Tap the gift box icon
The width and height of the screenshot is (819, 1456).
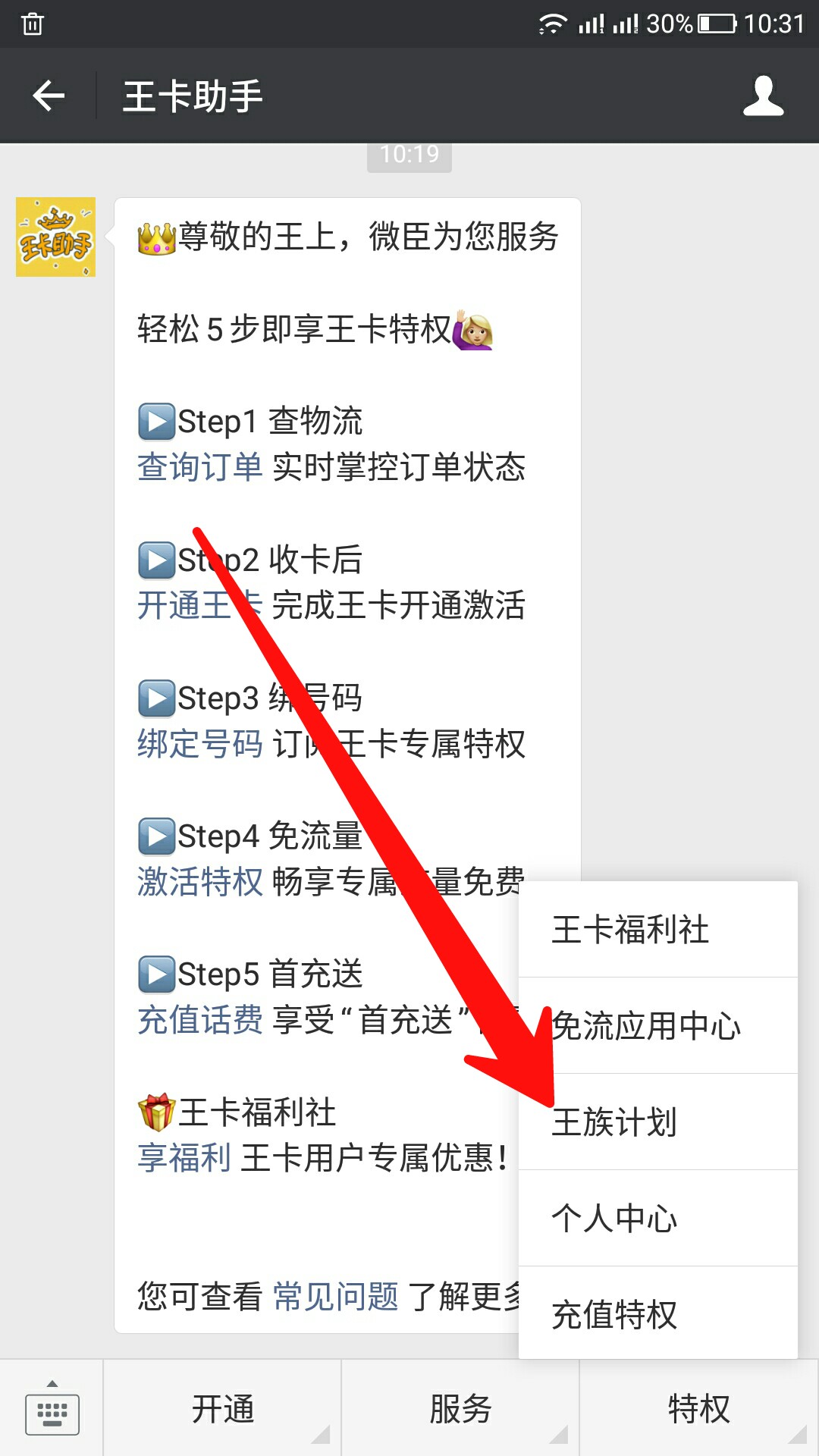click(157, 1112)
